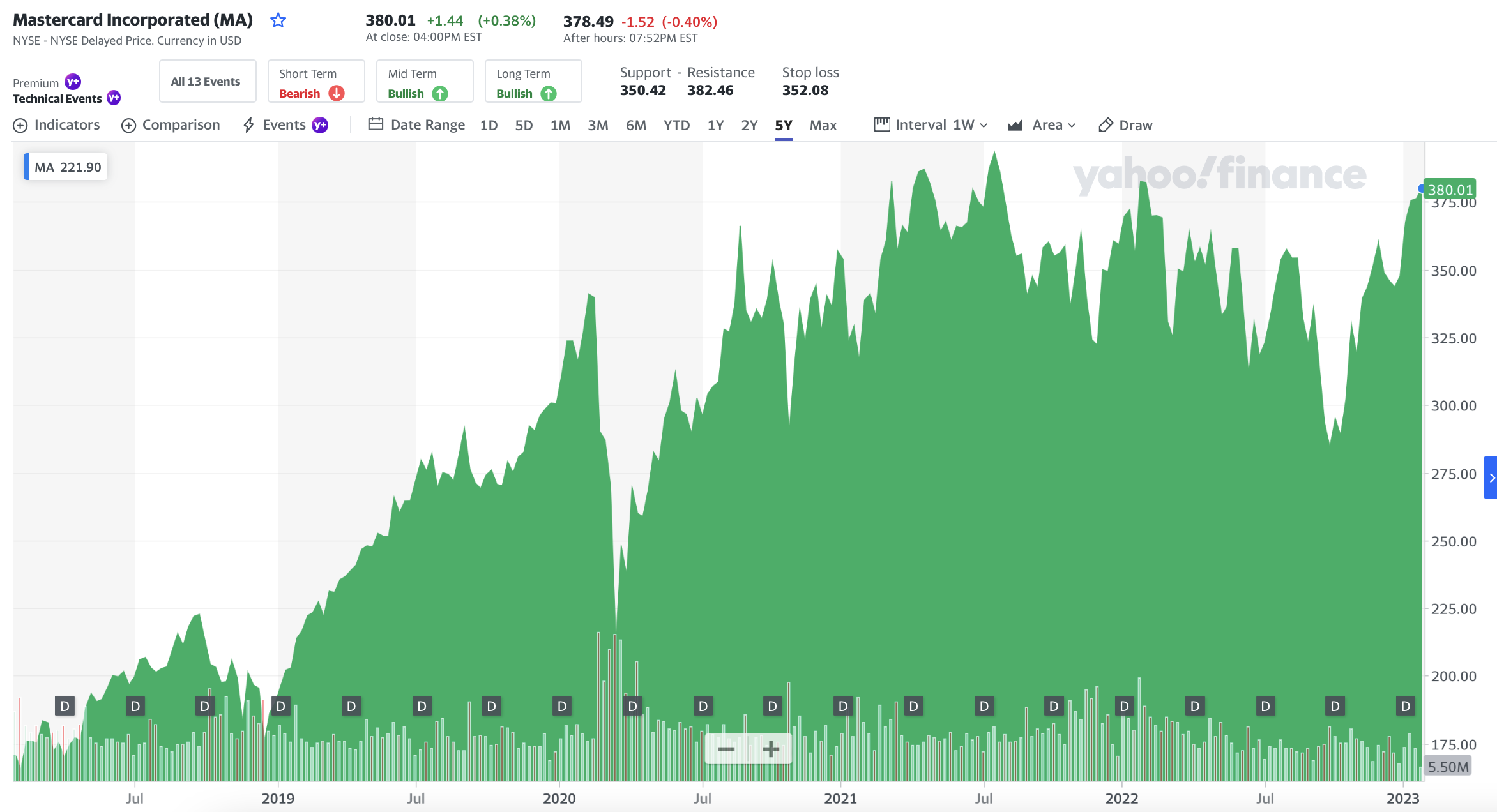Click the Premium Y+ badge
Screen dimensions: 1497x812
(x=73, y=82)
